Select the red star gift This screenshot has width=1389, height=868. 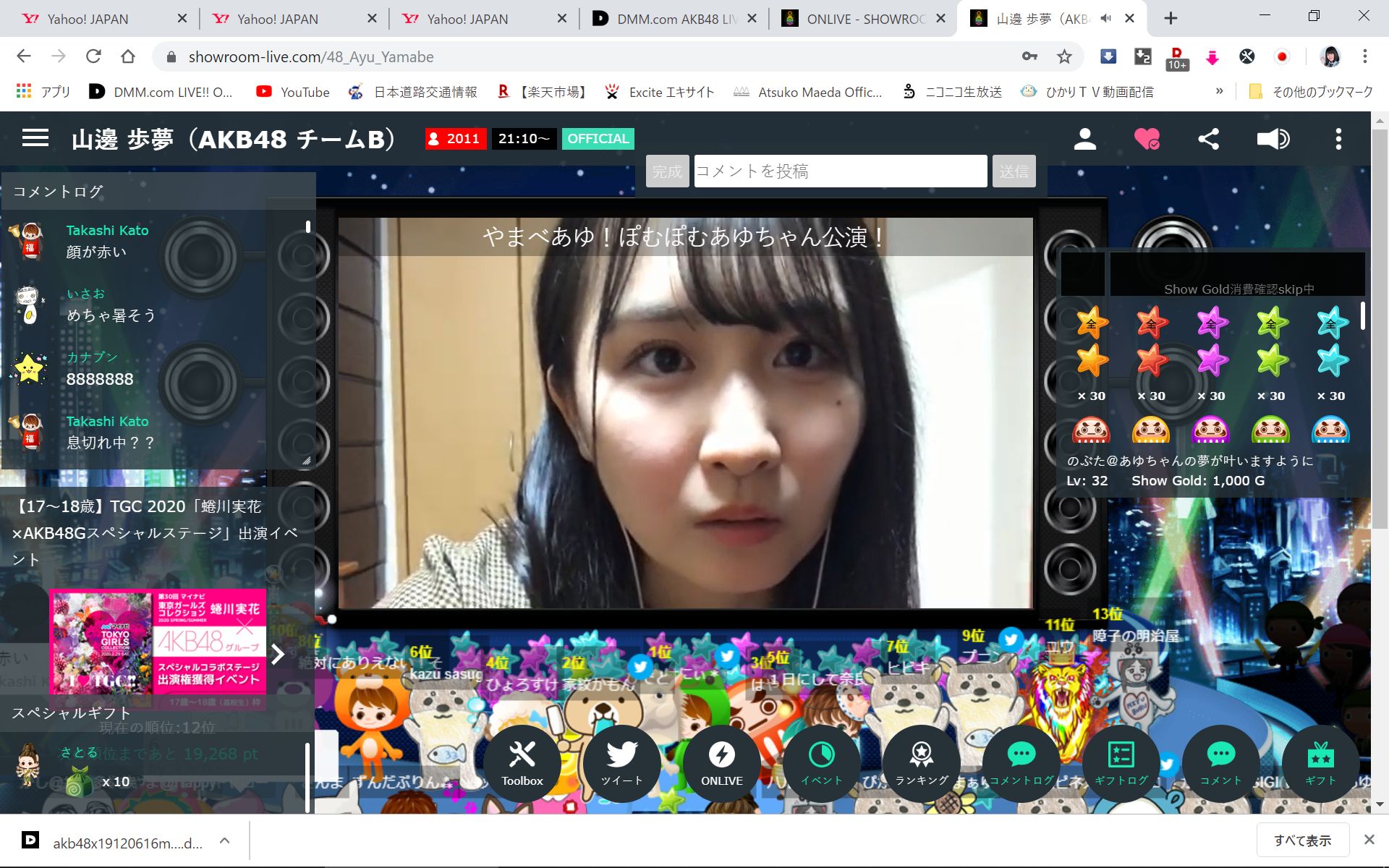(1151, 359)
